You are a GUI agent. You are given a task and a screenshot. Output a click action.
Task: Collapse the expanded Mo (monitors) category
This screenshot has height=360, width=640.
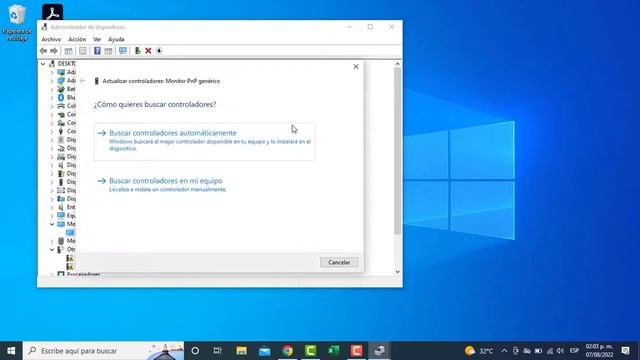tap(52, 224)
